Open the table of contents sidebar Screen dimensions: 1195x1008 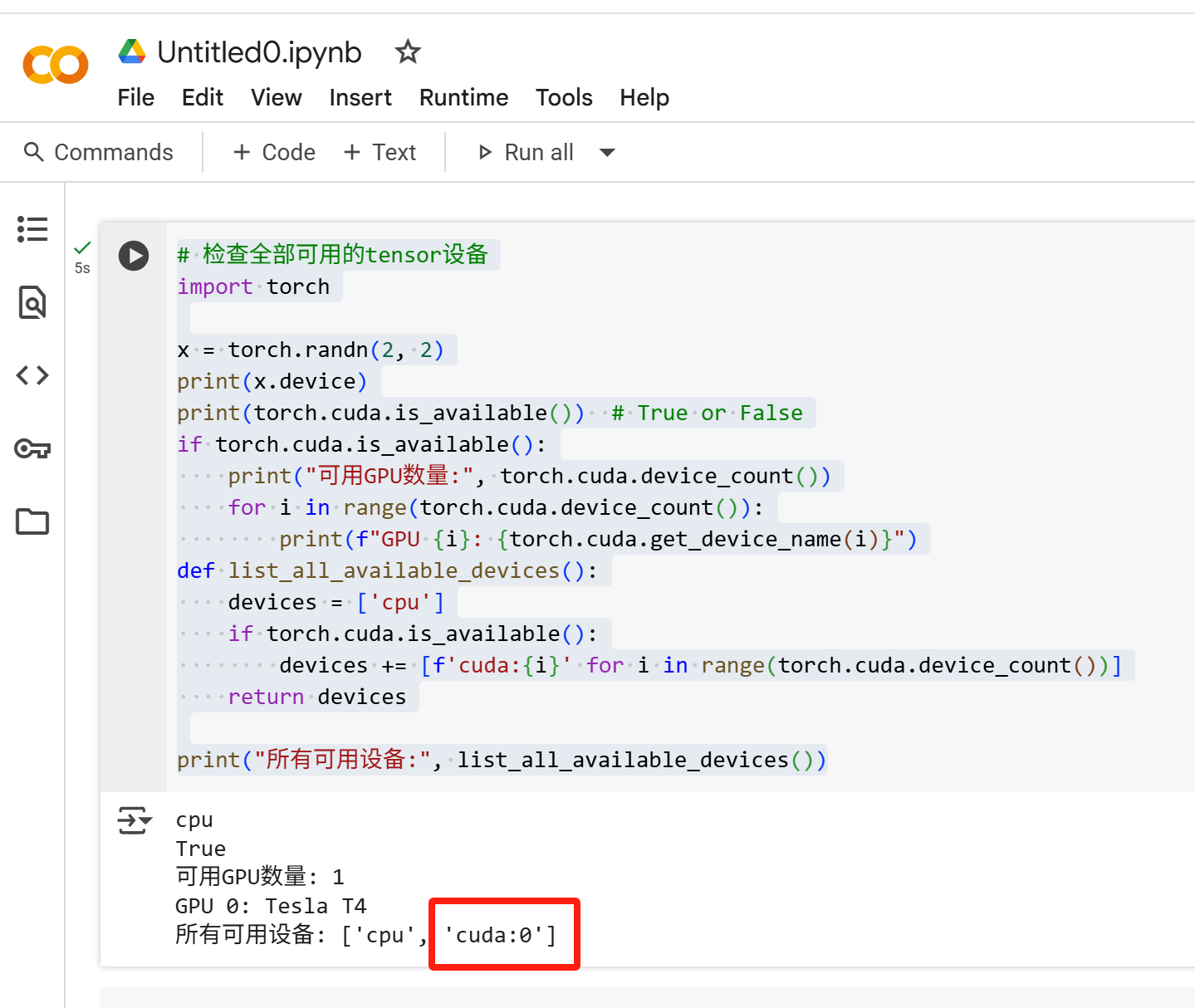tap(32, 229)
